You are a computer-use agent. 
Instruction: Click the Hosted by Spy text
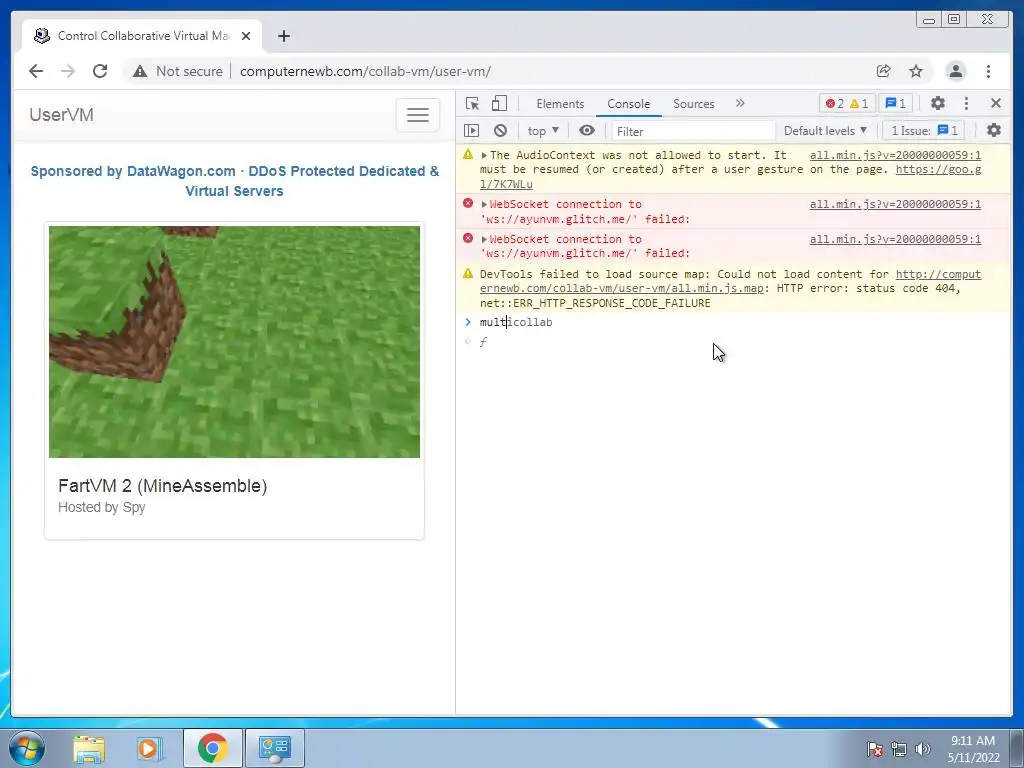click(x=101, y=507)
